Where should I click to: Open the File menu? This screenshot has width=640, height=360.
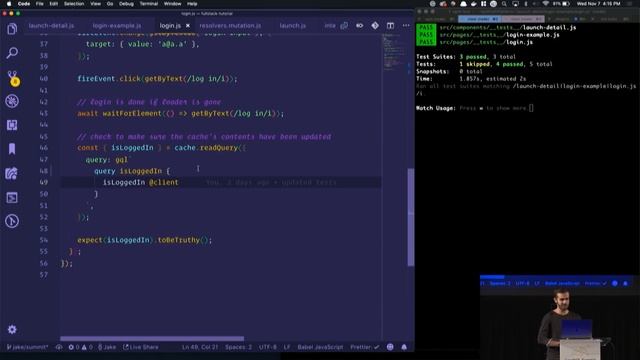click(x=40, y=4)
